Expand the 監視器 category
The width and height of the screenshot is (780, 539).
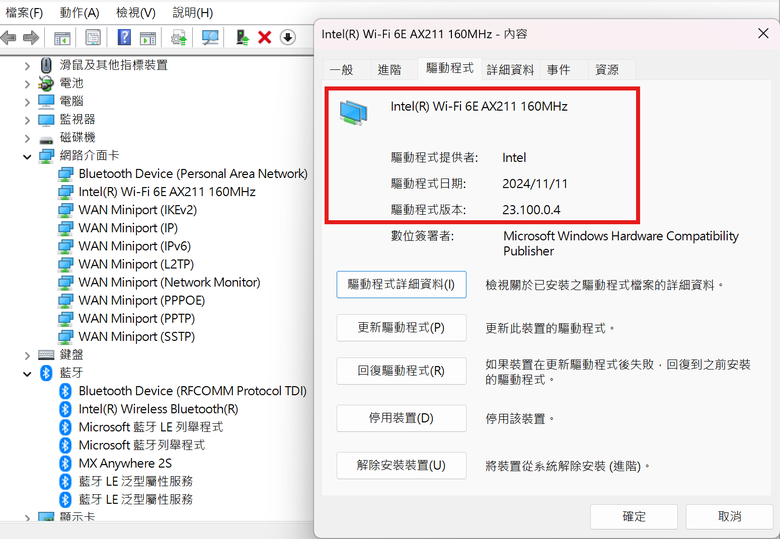[x=27, y=120]
